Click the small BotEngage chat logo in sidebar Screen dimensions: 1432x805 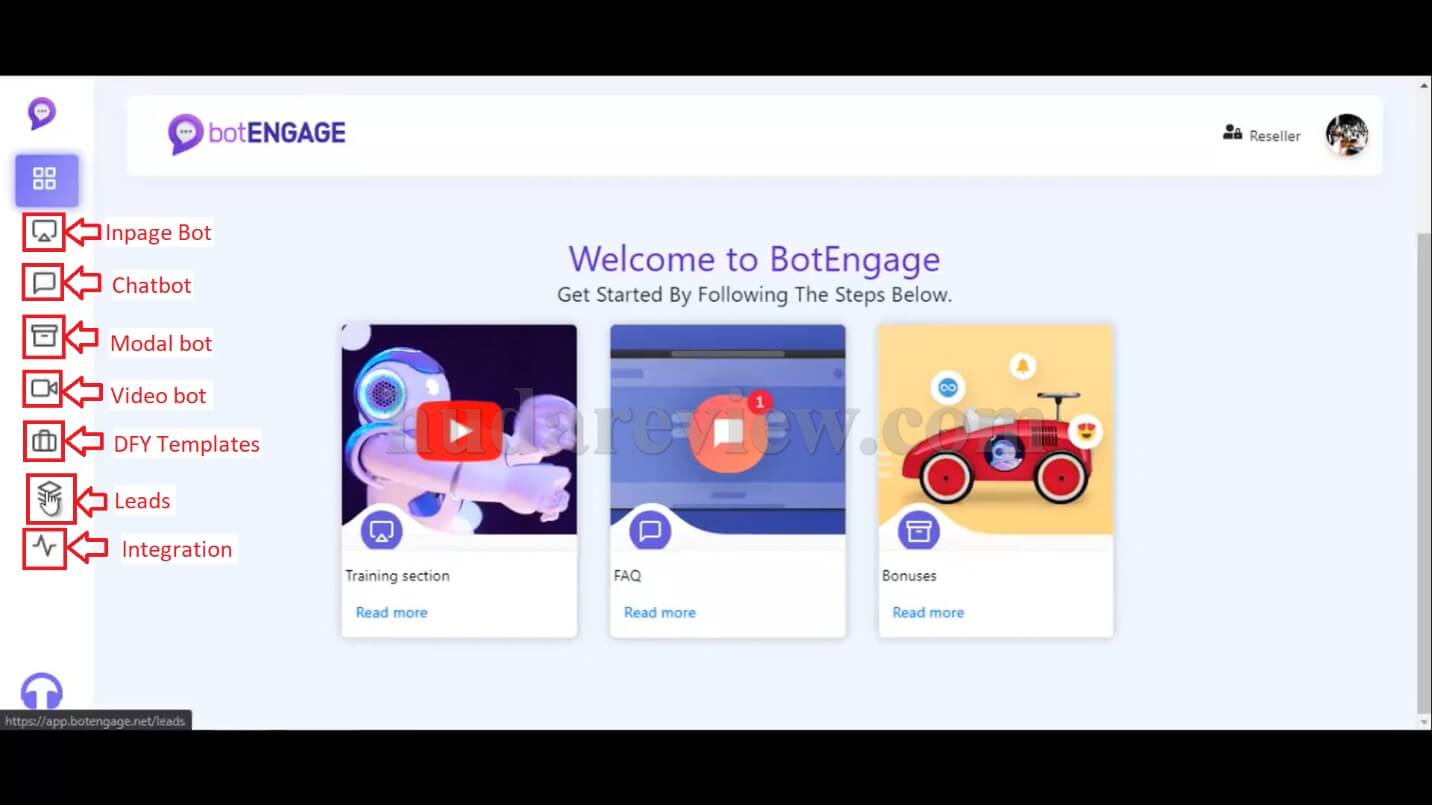tap(42, 113)
